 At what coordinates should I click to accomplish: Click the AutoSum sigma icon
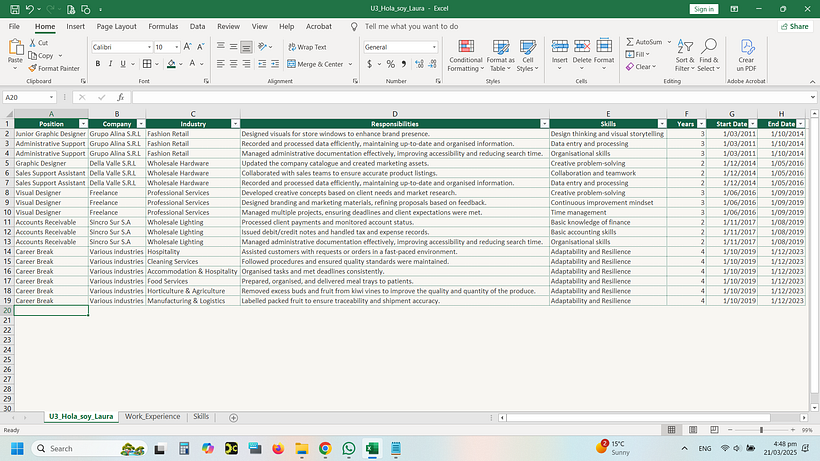coord(629,42)
